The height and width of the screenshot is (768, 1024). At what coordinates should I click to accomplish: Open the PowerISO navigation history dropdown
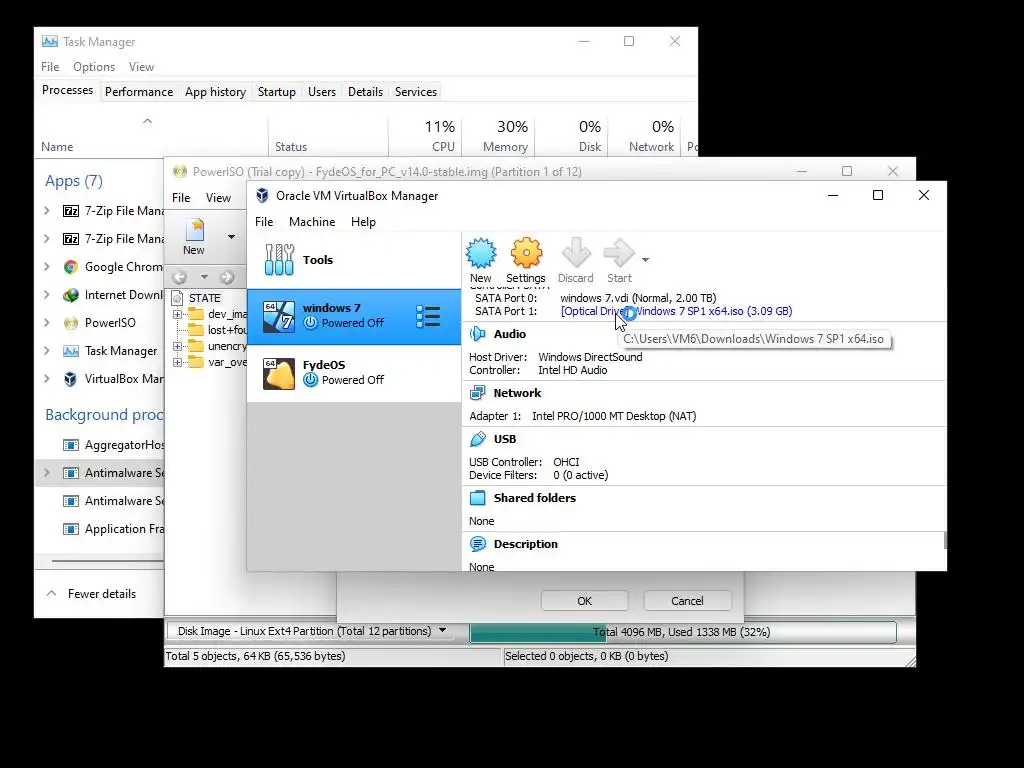(x=204, y=277)
